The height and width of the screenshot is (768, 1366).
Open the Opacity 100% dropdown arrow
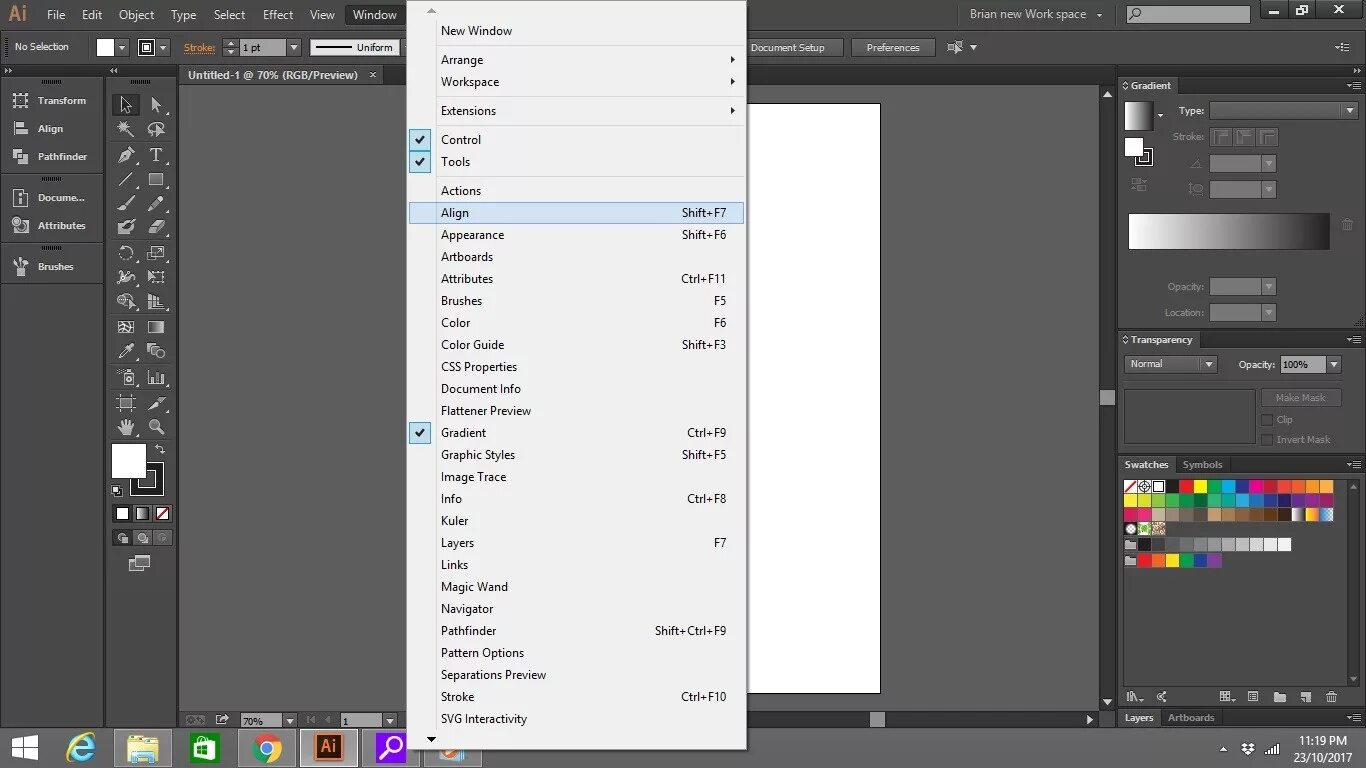(1334, 365)
